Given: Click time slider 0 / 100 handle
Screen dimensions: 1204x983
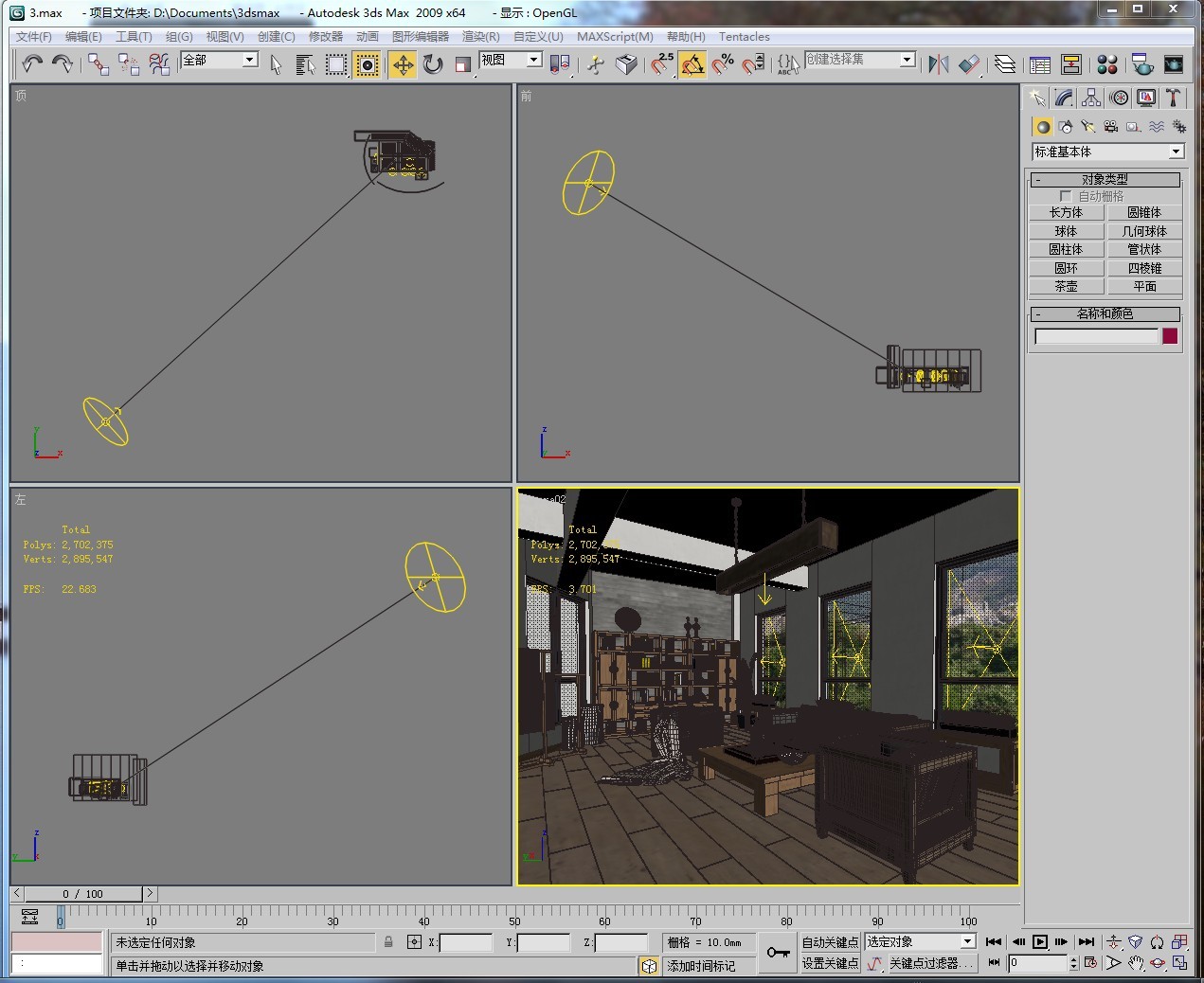Looking at the screenshot, I should [82, 894].
